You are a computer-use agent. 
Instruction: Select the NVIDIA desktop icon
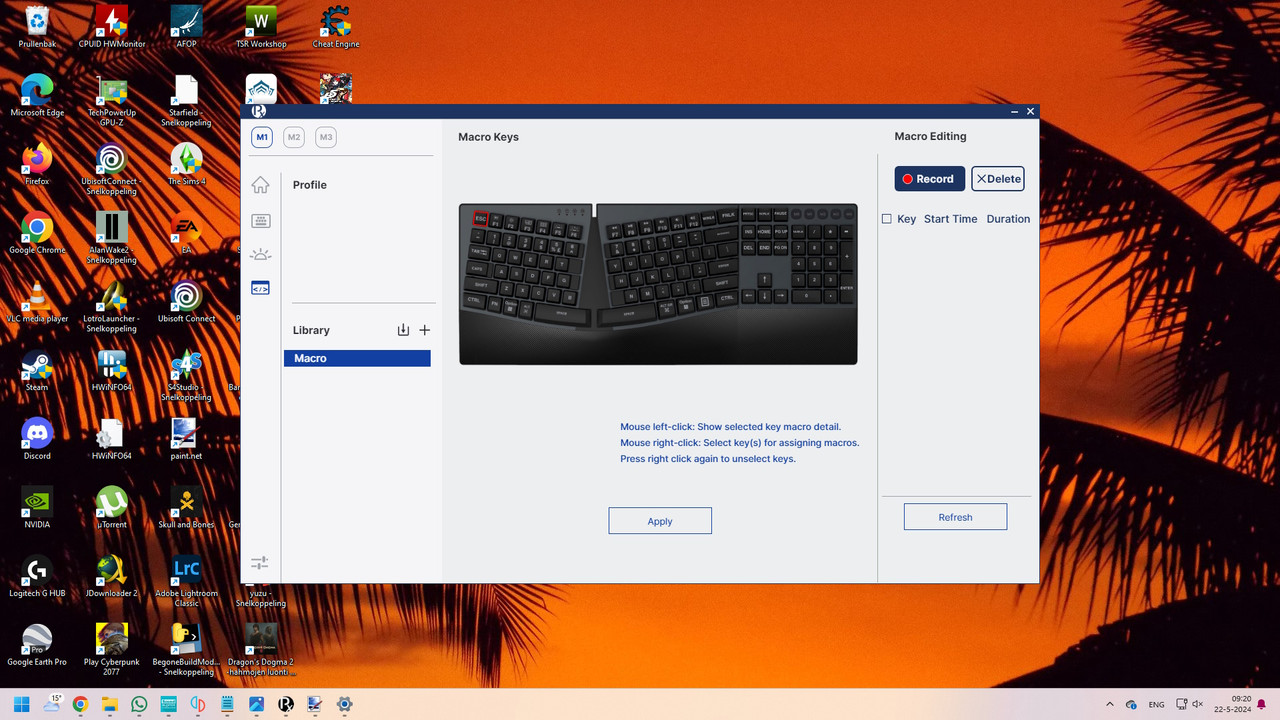(x=37, y=508)
